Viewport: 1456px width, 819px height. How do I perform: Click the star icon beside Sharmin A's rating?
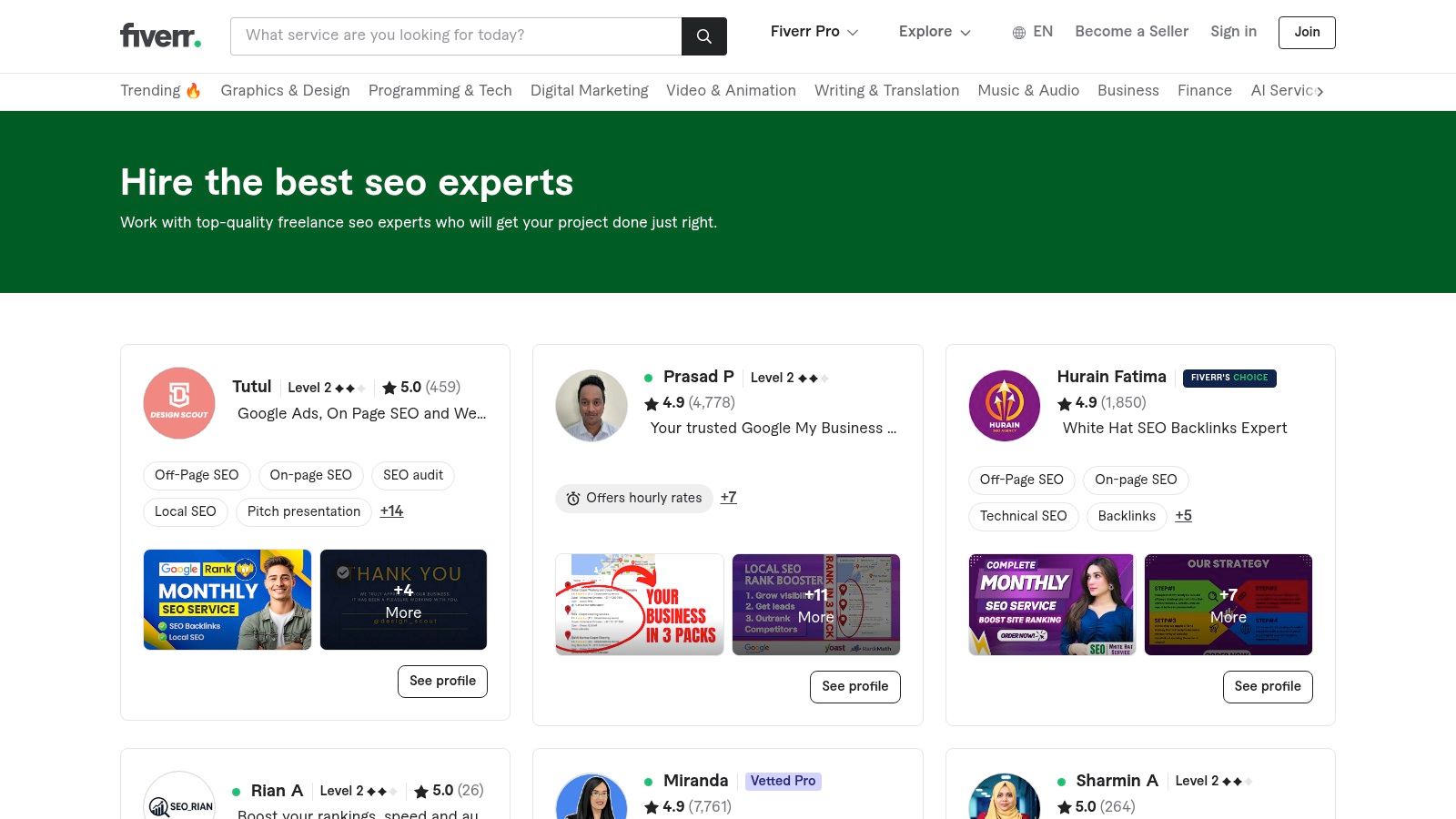[1063, 806]
